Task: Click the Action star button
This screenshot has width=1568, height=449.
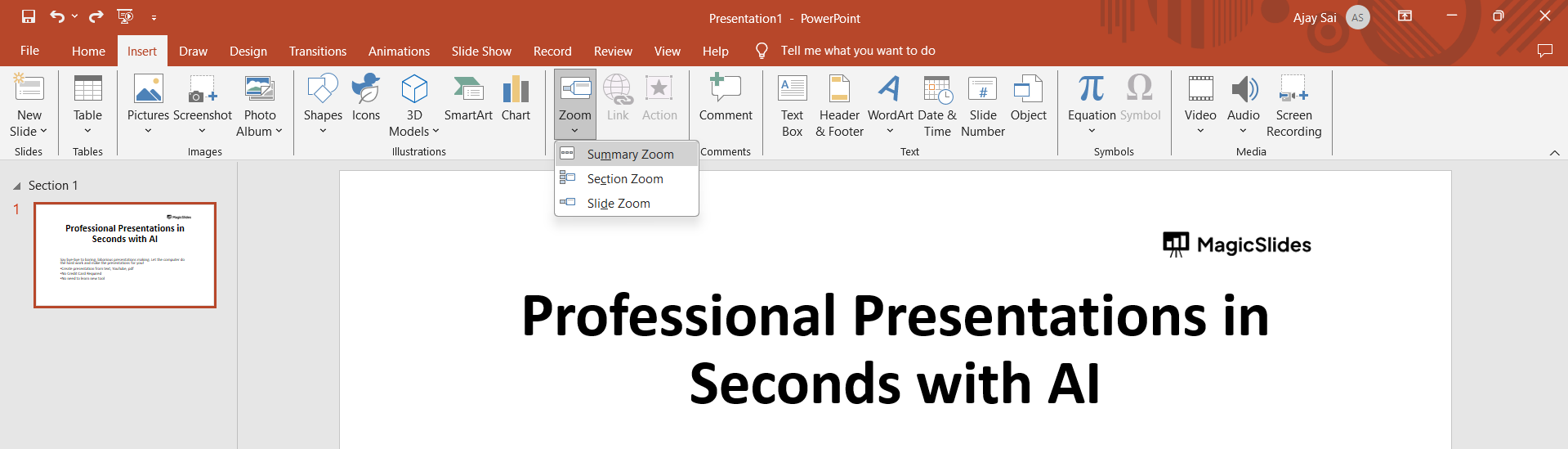Action: [x=659, y=98]
